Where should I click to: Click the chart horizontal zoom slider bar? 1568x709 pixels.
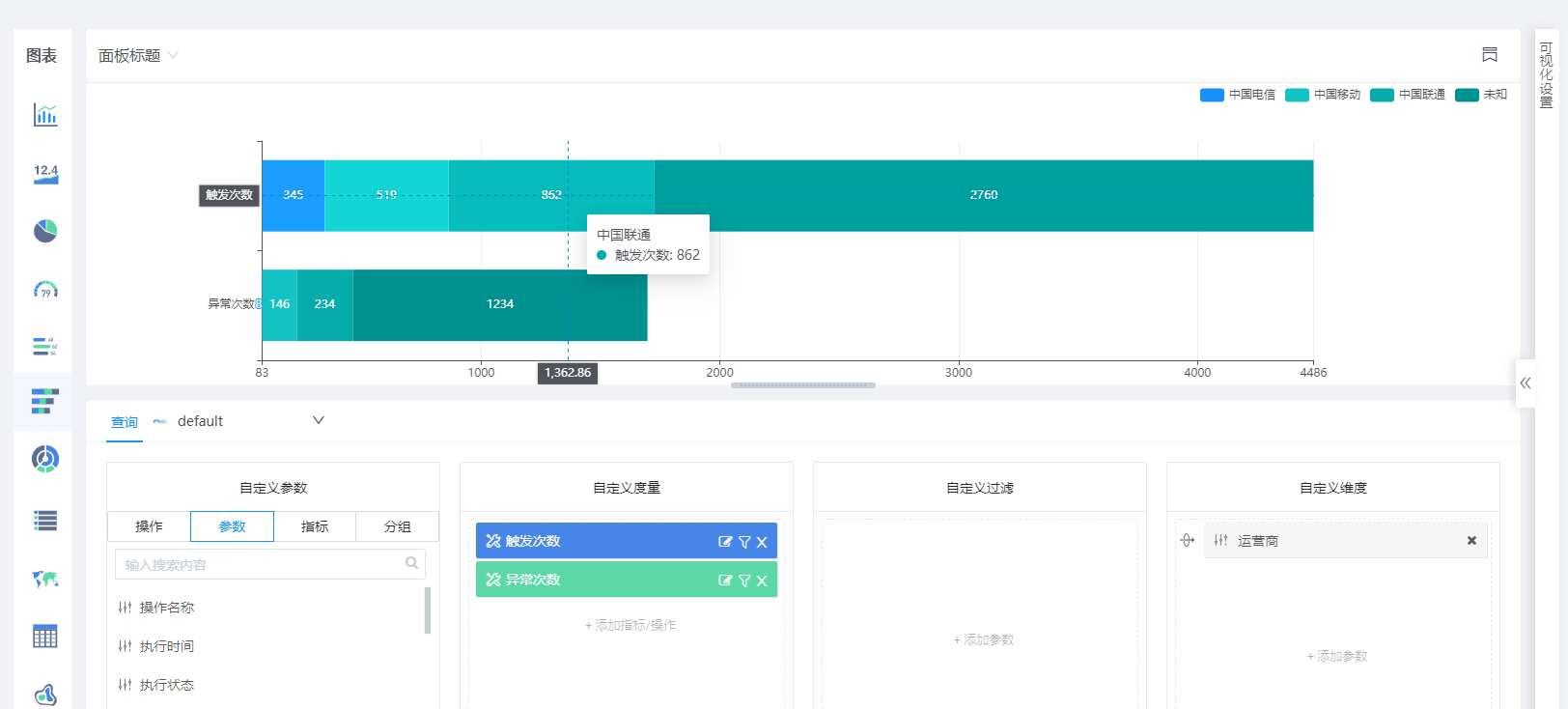pos(803,385)
